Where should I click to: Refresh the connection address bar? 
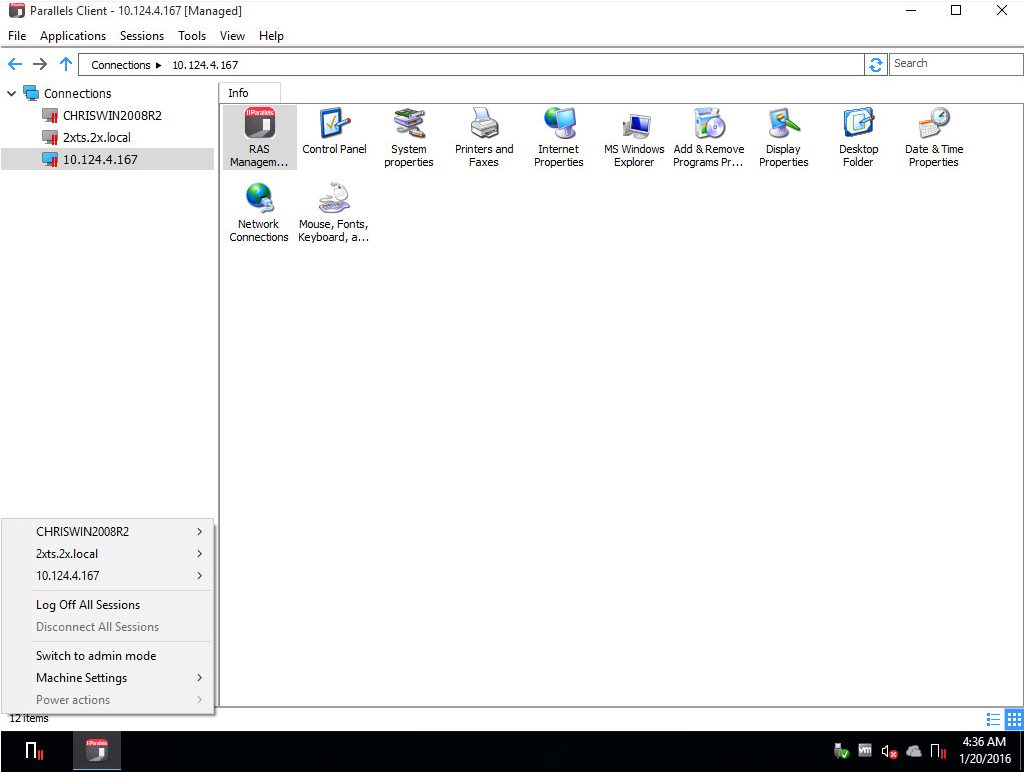pyautogui.click(x=876, y=63)
